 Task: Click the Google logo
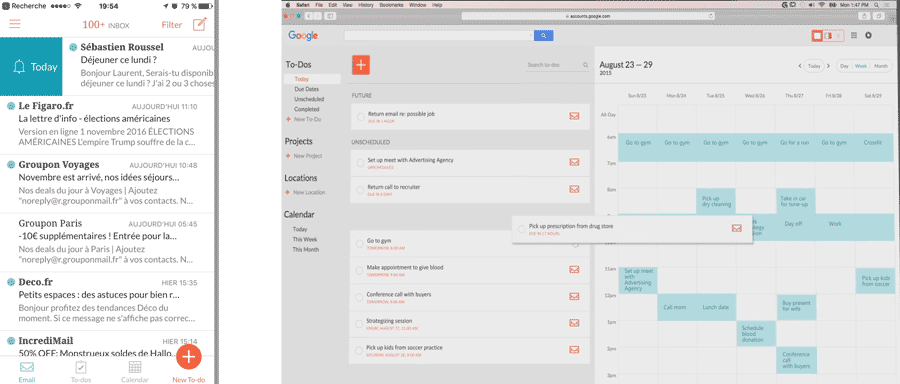[303, 36]
